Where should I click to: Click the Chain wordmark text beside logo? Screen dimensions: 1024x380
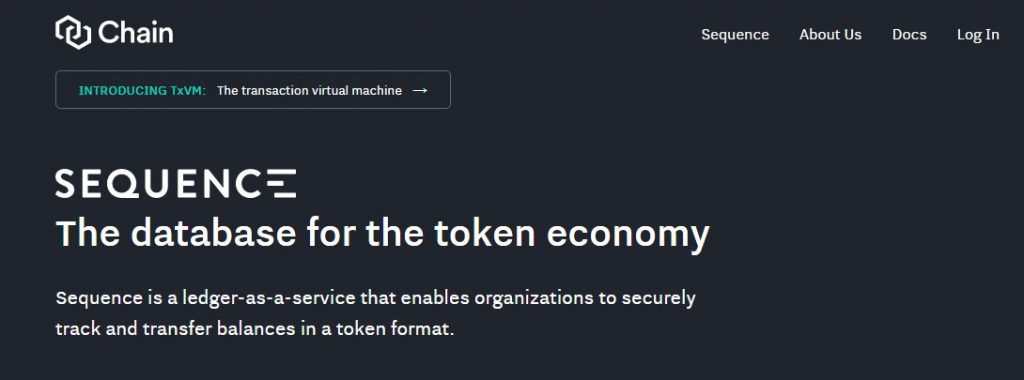point(136,33)
